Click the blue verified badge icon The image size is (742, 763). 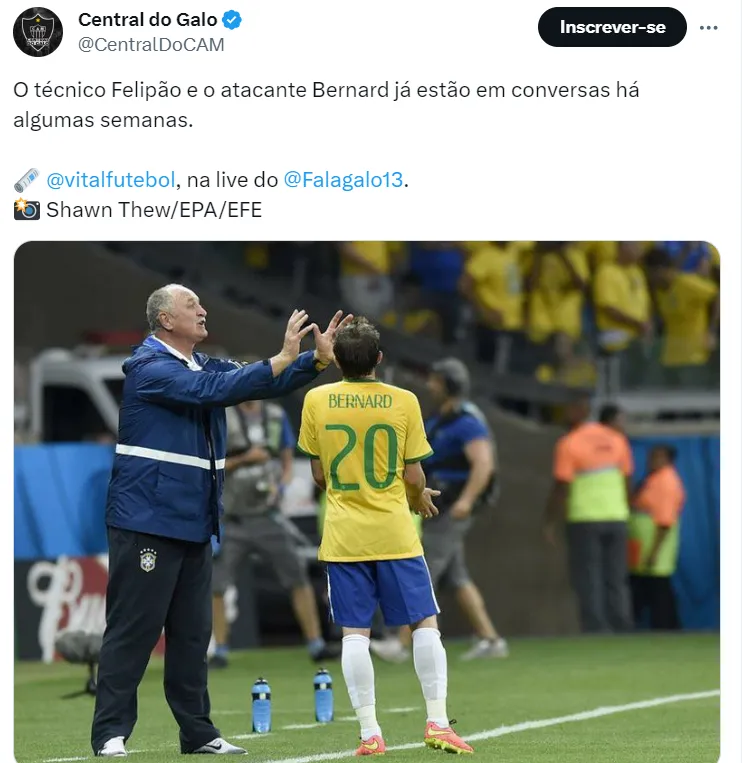(x=232, y=20)
